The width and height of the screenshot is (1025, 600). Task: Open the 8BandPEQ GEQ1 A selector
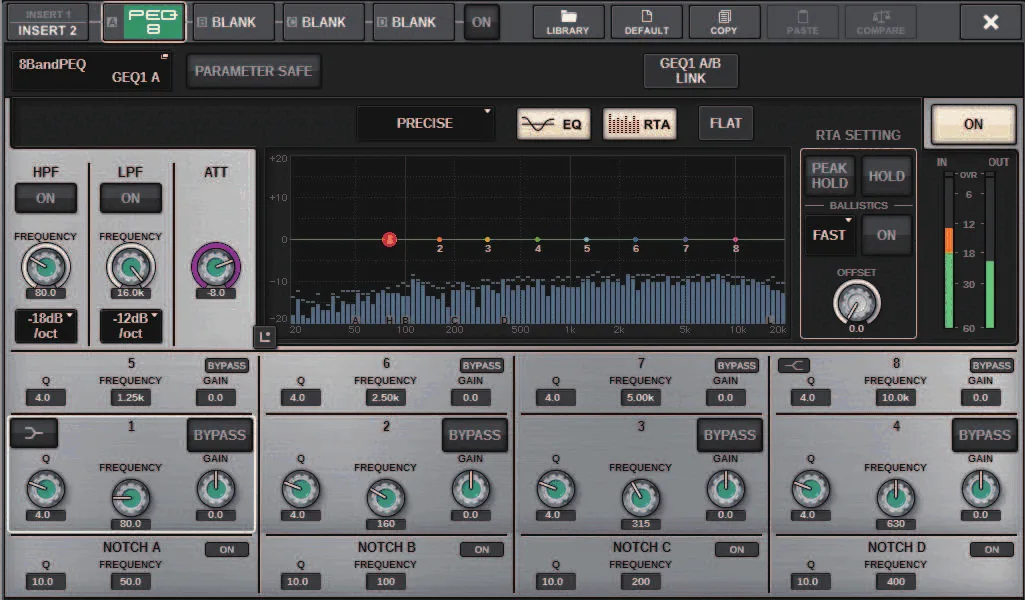pyautogui.click(x=91, y=71)
